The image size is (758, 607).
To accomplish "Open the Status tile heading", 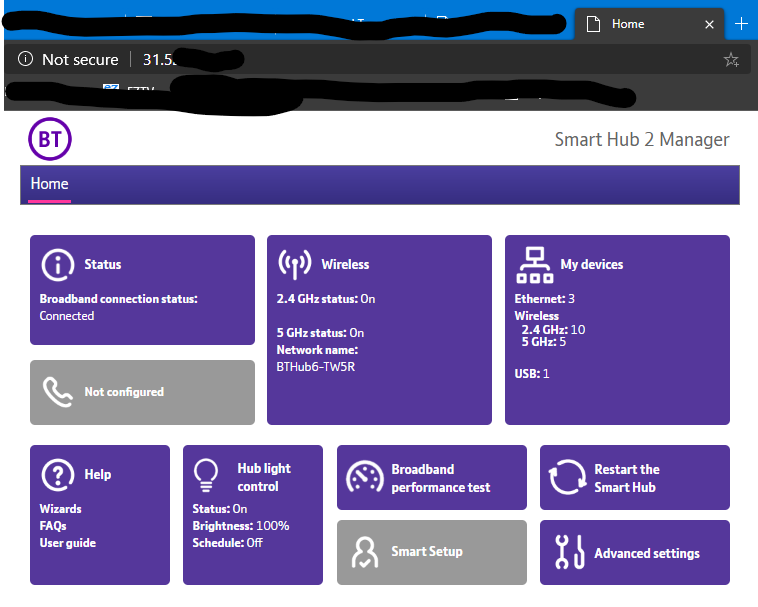I will [102, 264].
